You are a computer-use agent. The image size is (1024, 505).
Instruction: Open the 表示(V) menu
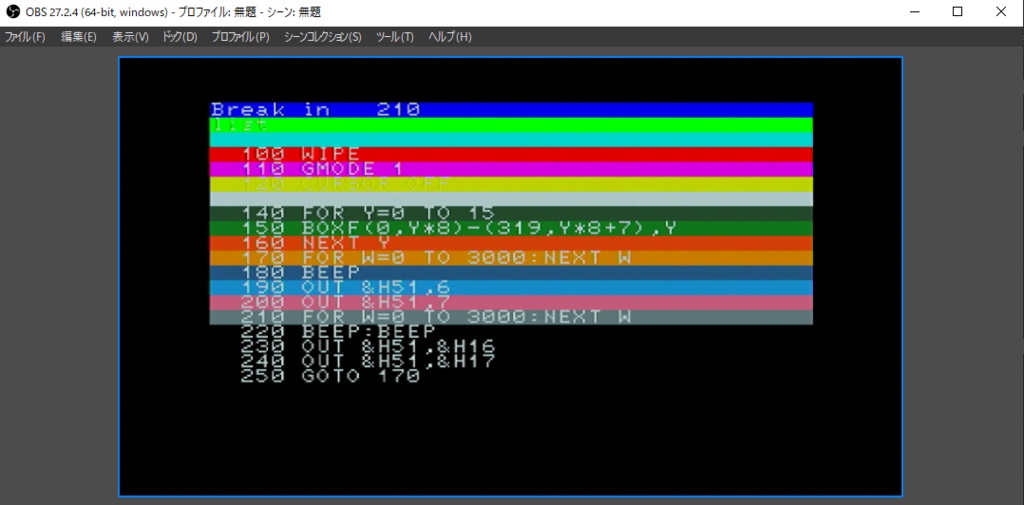[130, 37]
